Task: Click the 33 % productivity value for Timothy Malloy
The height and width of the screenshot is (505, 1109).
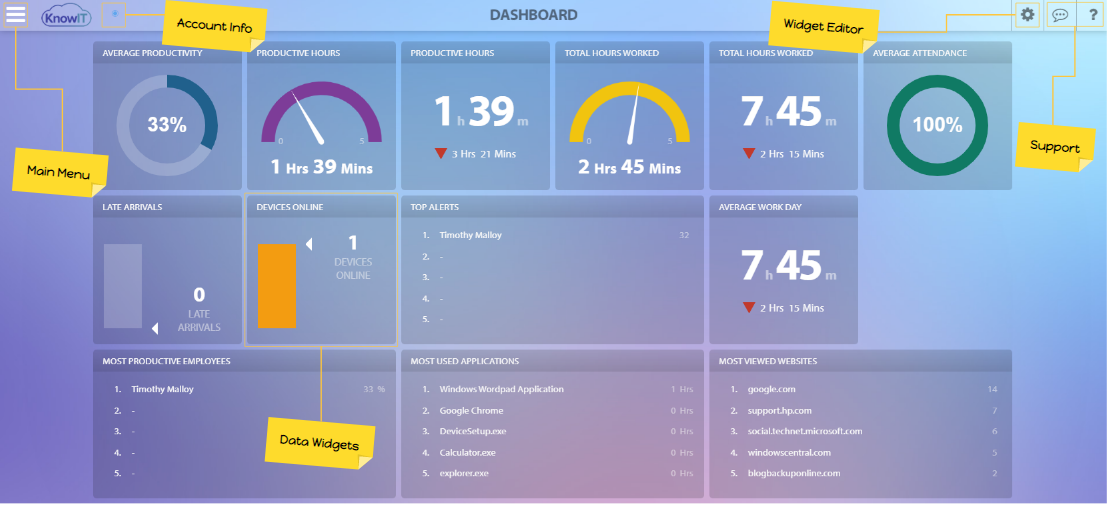Action: pyautogui.click(x=373, y=389)
